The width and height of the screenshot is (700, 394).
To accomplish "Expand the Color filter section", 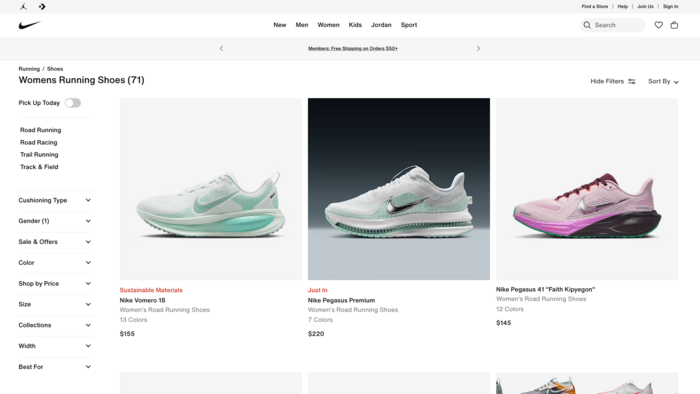I will tap(55, 262).
